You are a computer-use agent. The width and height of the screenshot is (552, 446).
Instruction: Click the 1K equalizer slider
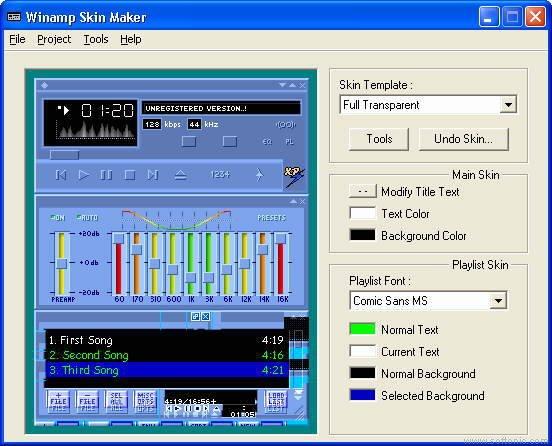coord(191,263)
